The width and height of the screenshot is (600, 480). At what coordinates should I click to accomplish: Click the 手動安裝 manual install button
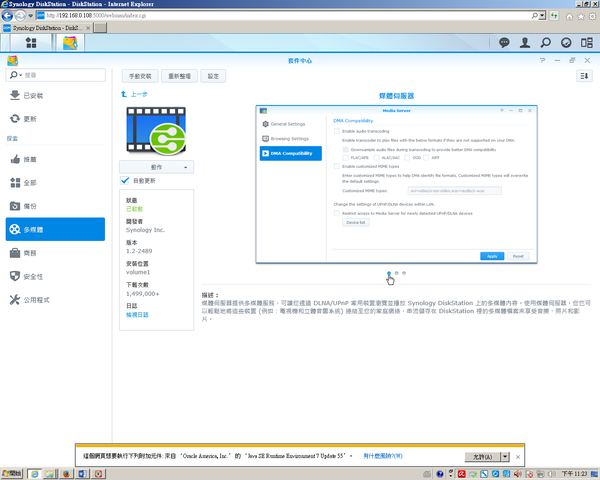point(141,76)
